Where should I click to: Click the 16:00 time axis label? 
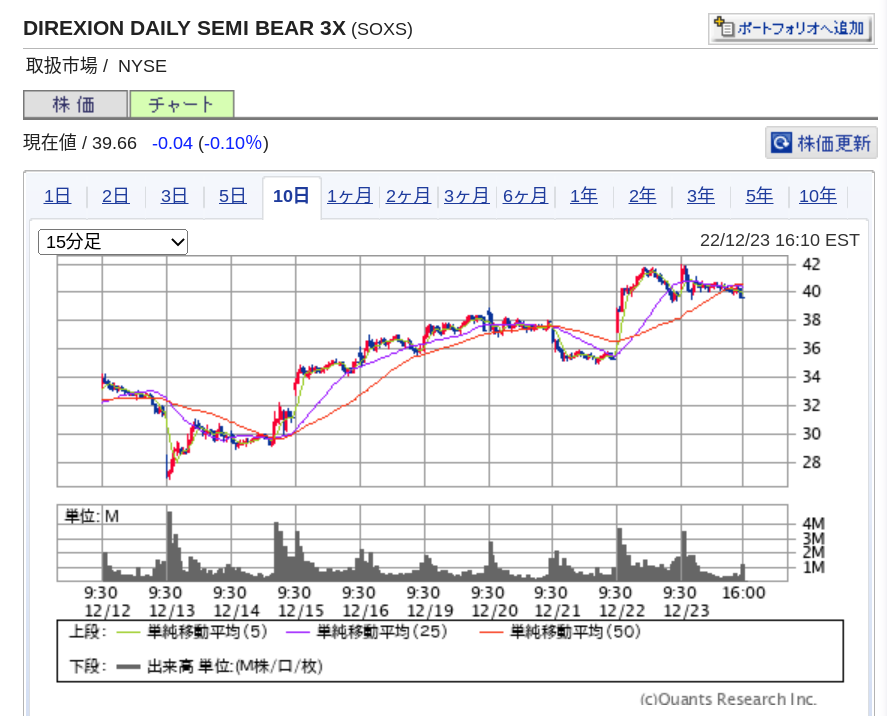[x=744, y=593]
